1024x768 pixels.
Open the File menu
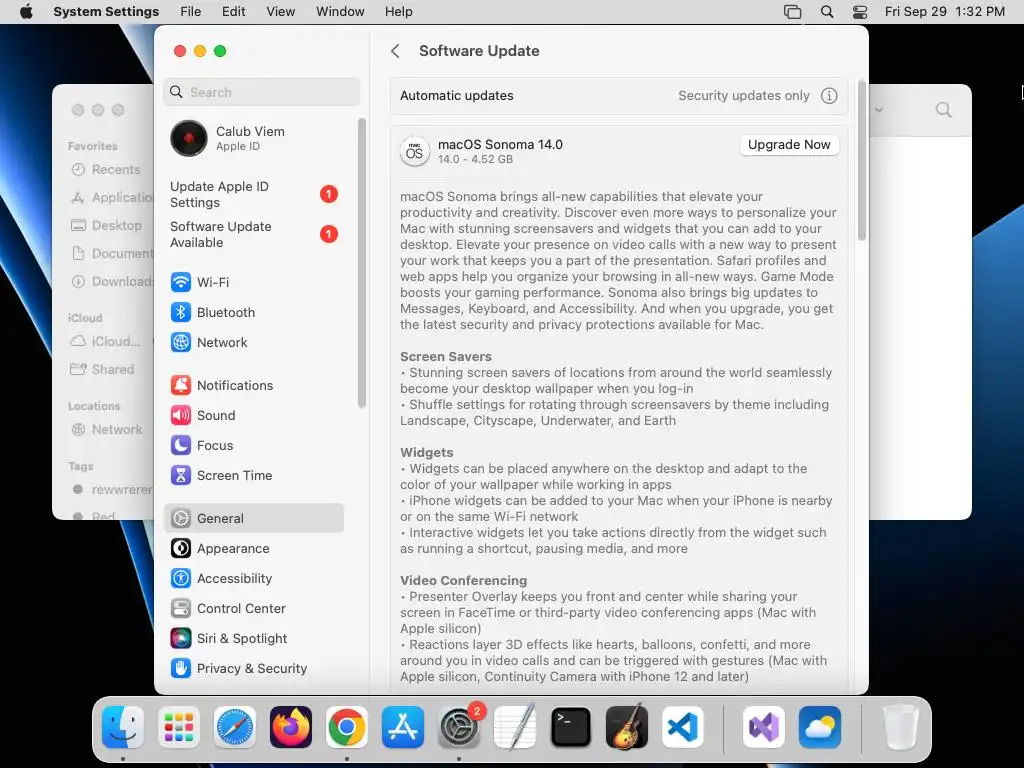(x=191, y=12)
